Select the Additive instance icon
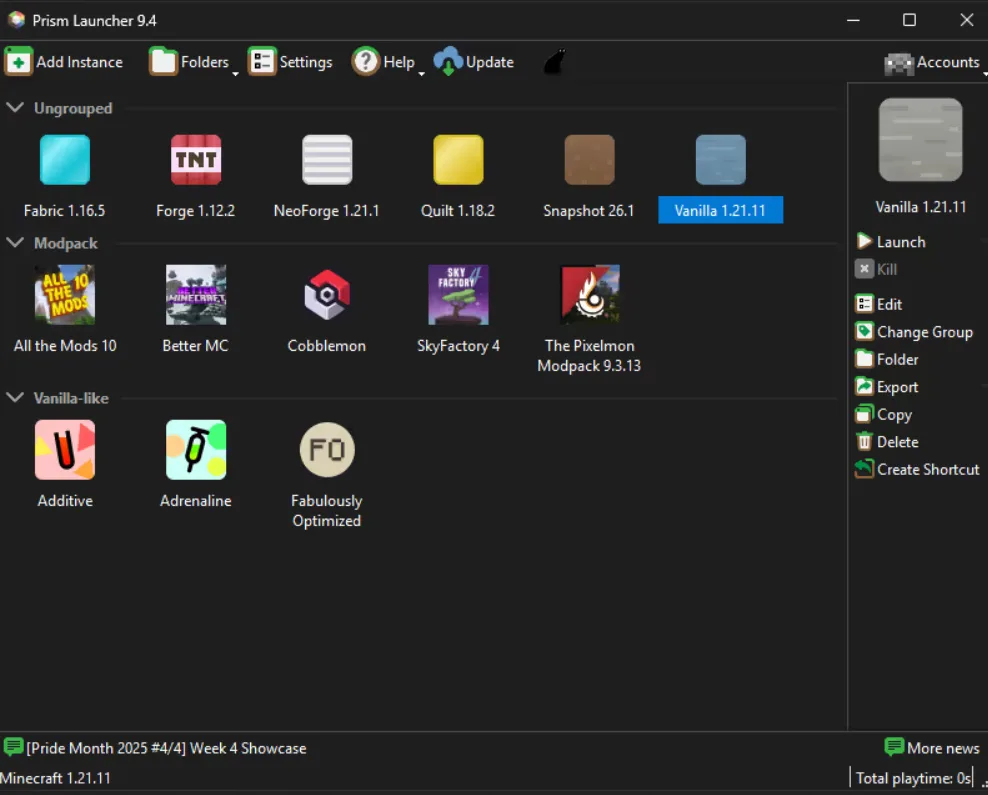 [65, 450]
